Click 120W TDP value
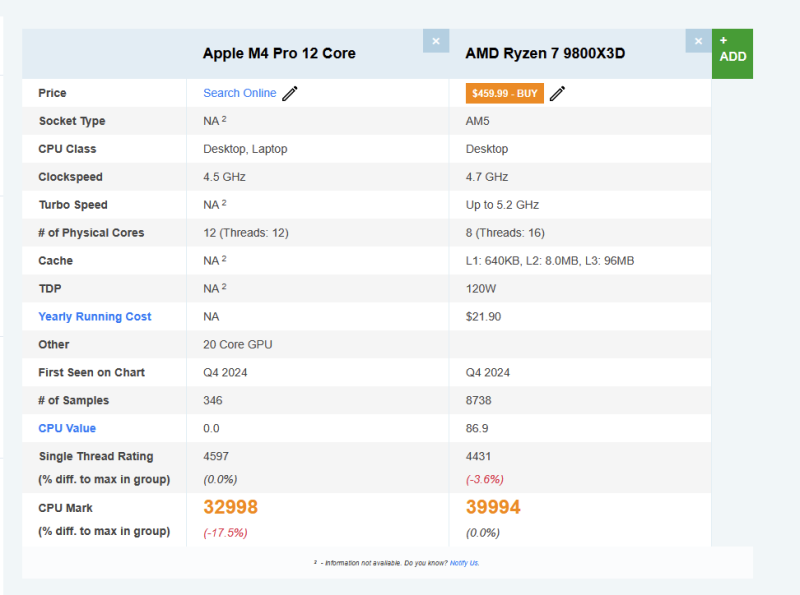Screen dimensions: 800x595 [x=481, y=289]
